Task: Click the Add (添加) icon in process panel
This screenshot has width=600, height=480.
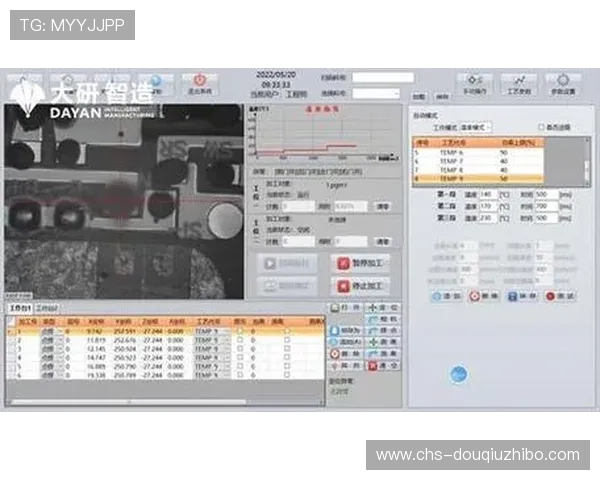Action: [437, 296]
